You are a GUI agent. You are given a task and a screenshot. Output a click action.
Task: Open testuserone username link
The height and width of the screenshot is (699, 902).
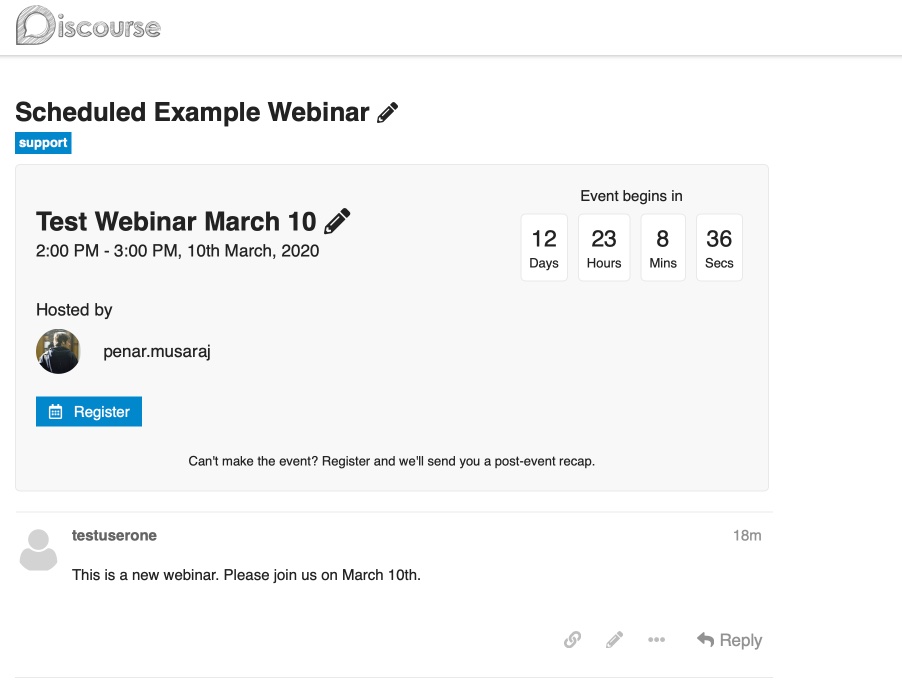[114, 535]
